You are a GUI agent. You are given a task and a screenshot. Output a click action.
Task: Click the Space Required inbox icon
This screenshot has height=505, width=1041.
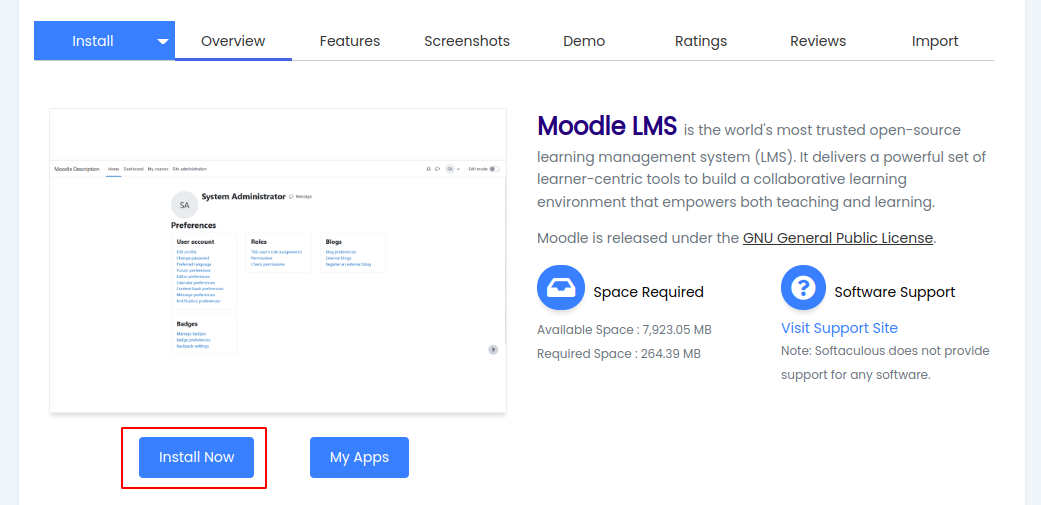[560, 288]
